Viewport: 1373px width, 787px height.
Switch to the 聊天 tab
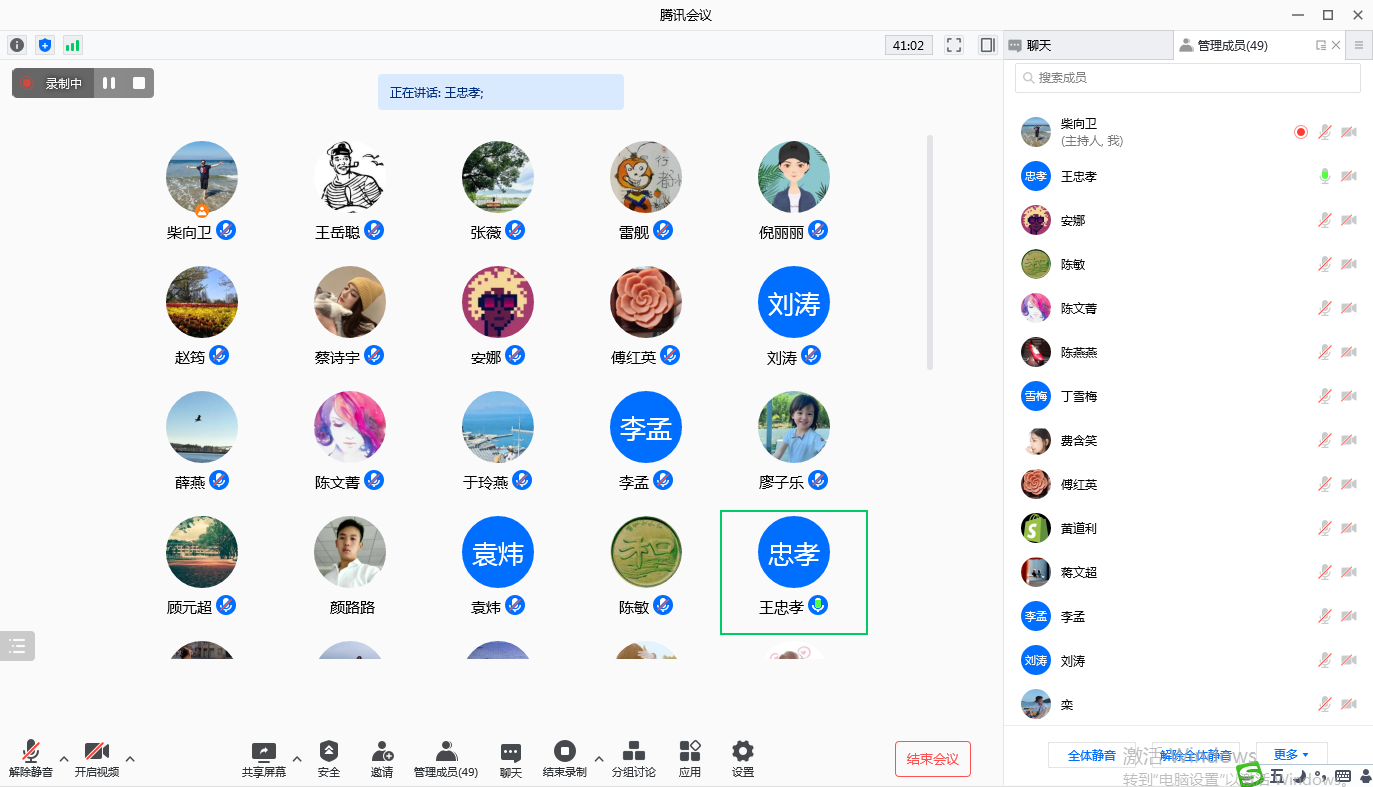1088,45
